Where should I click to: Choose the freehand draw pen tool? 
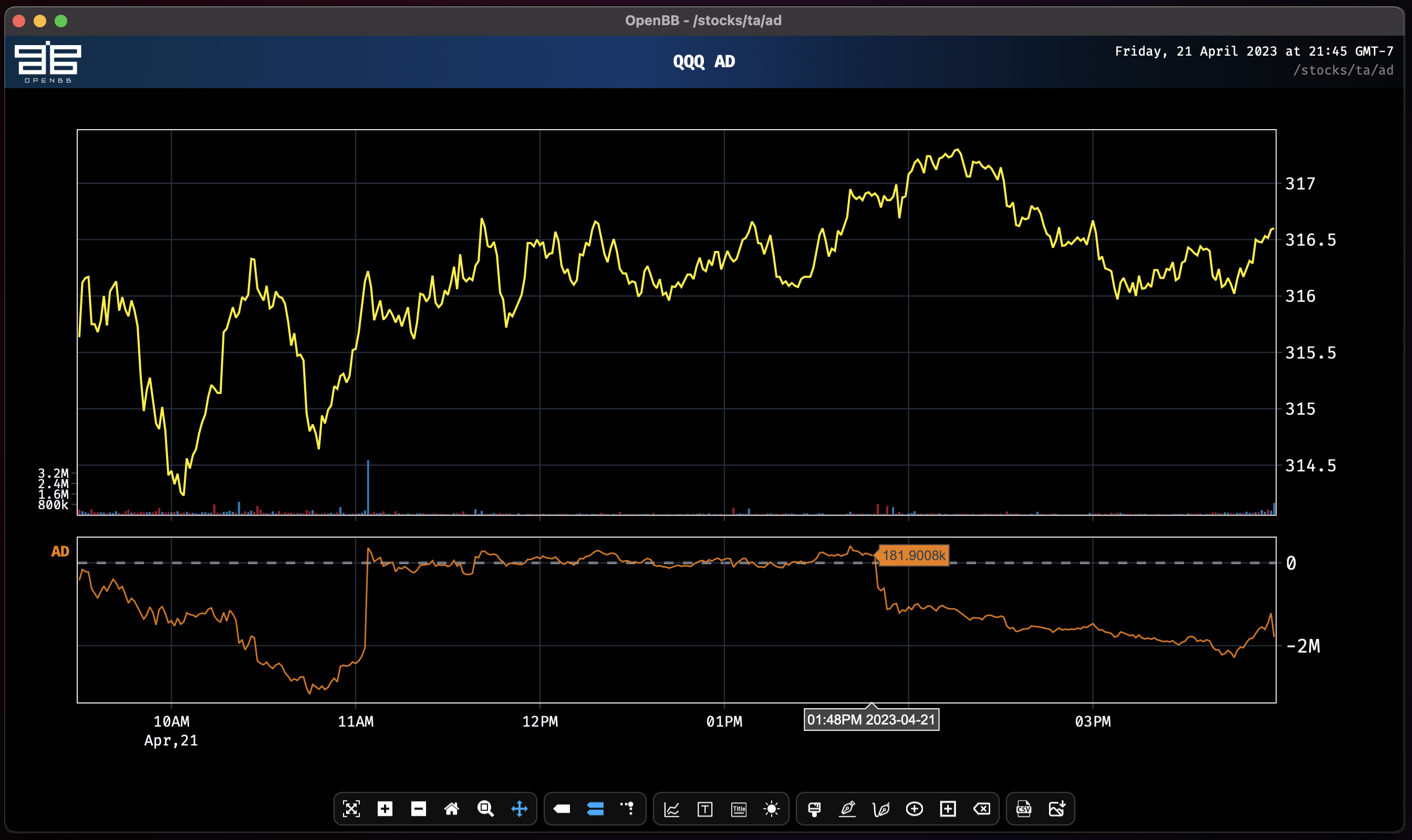tap(881, 809)
